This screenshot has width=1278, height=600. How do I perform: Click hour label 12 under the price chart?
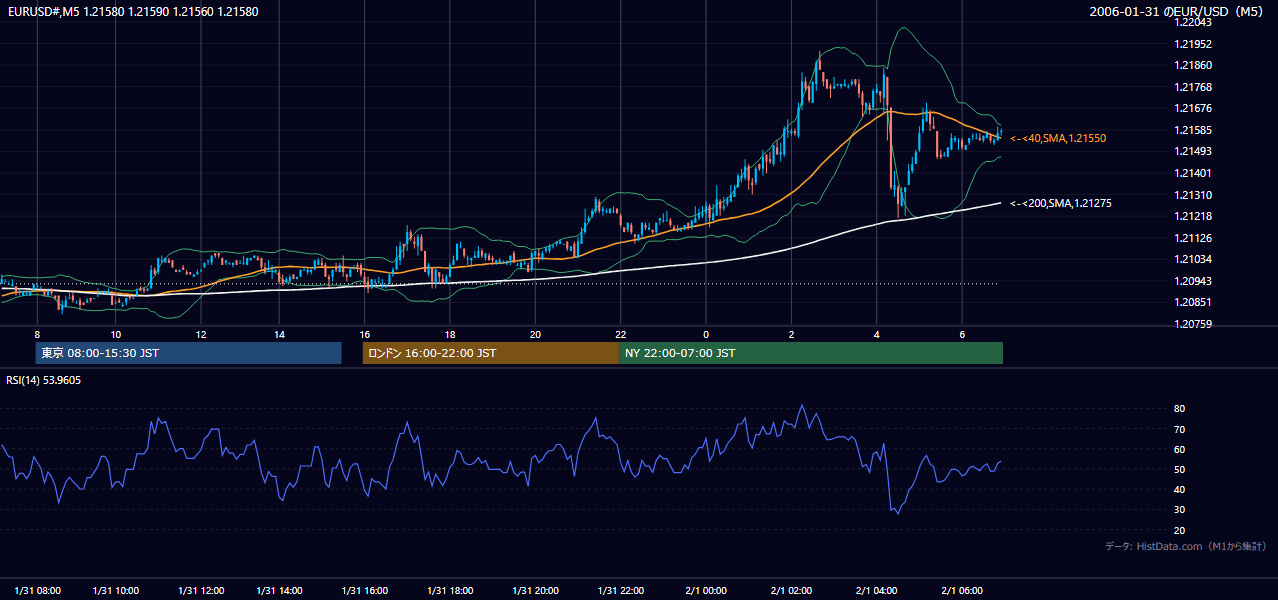(x=200, y=334)
